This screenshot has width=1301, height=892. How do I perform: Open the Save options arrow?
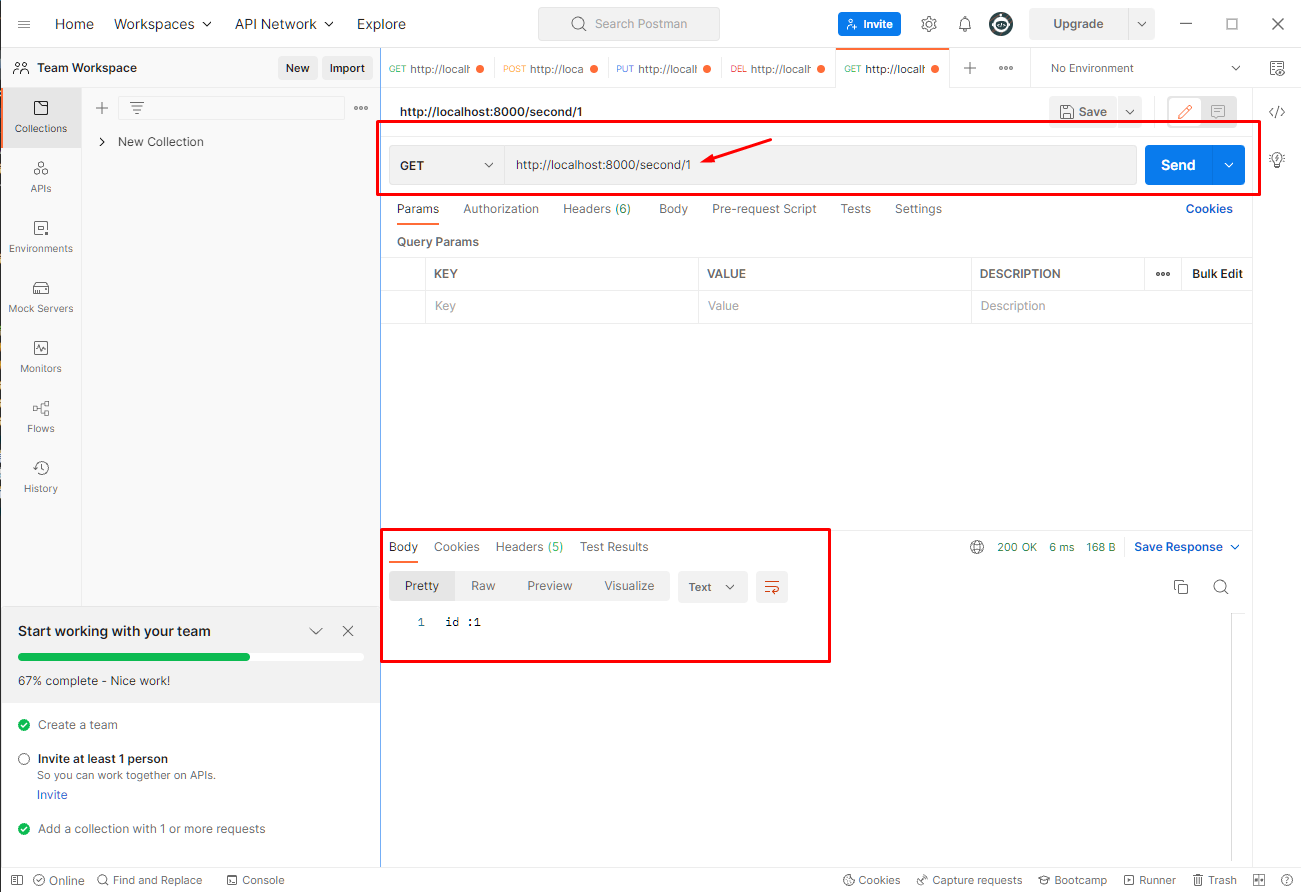click(x=1129, y=112)
